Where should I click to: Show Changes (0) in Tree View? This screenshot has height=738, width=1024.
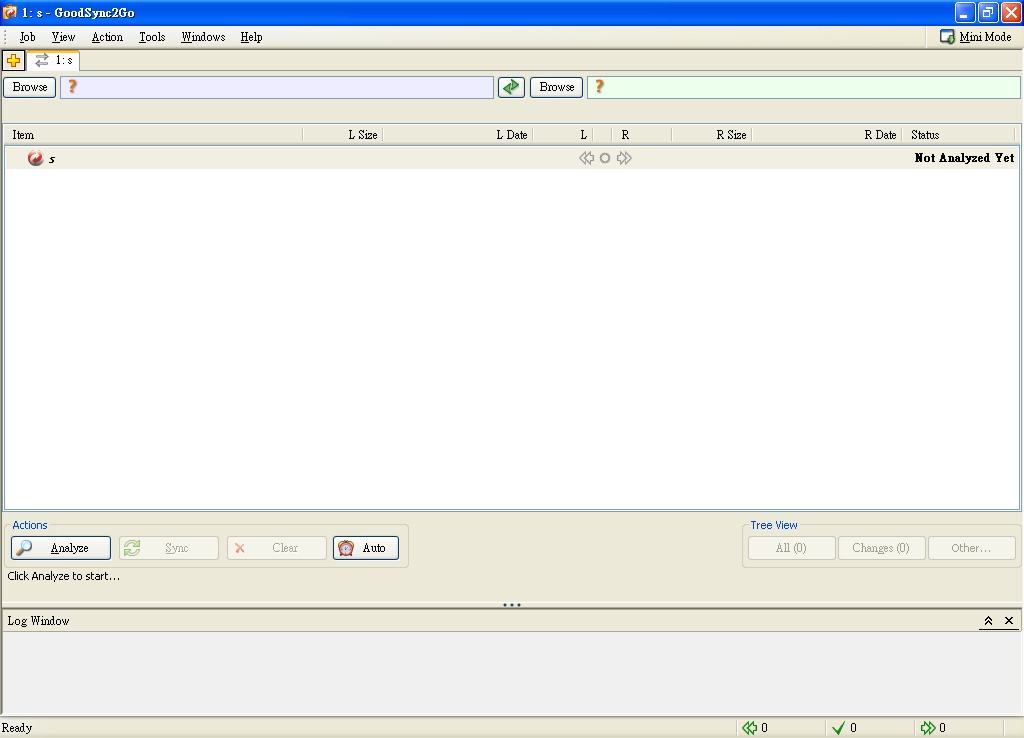point(881,548)
